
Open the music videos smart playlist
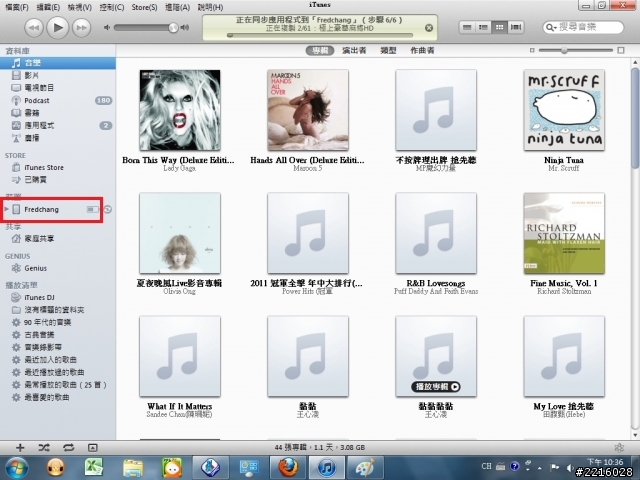pos(58,347)
